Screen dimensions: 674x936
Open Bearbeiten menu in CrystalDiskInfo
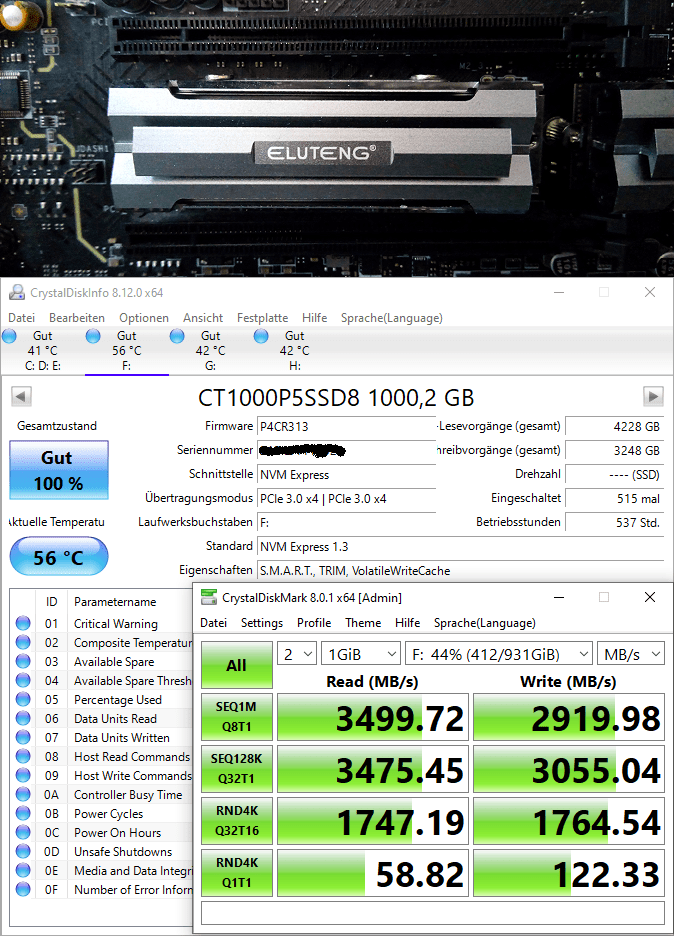click(76, 318)
